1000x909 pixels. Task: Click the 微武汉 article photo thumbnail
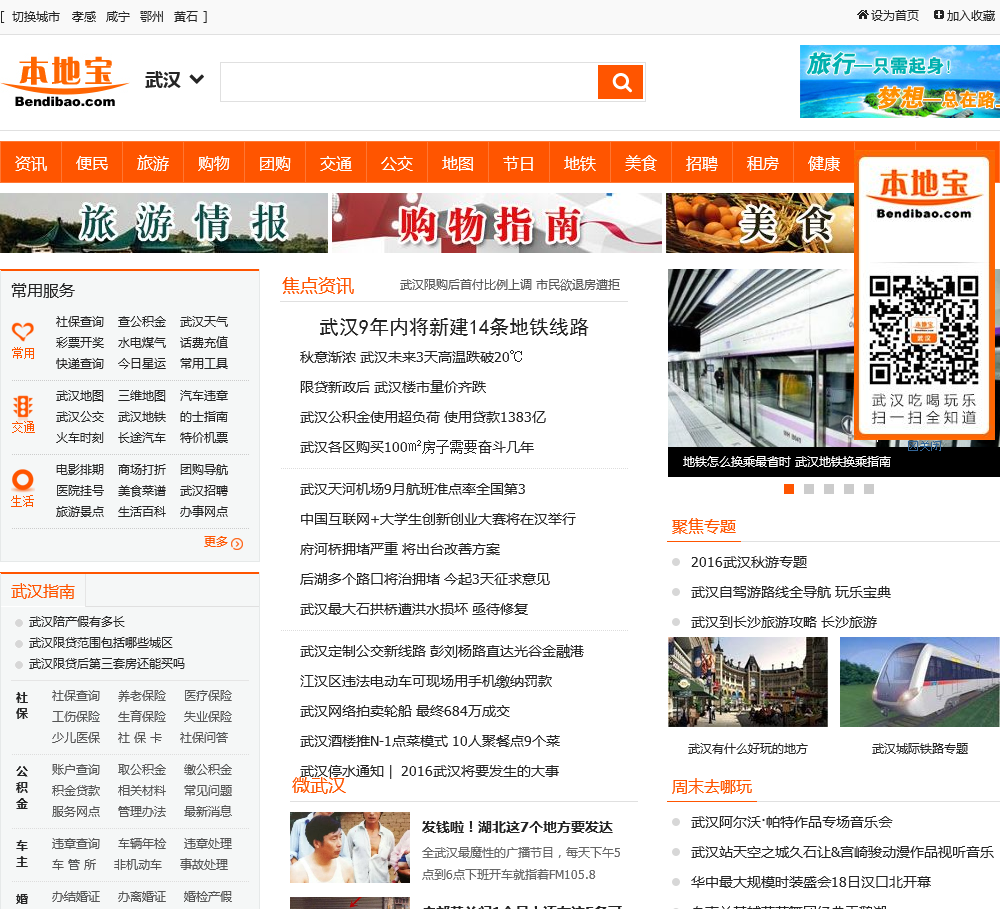(x=349, y=847)
